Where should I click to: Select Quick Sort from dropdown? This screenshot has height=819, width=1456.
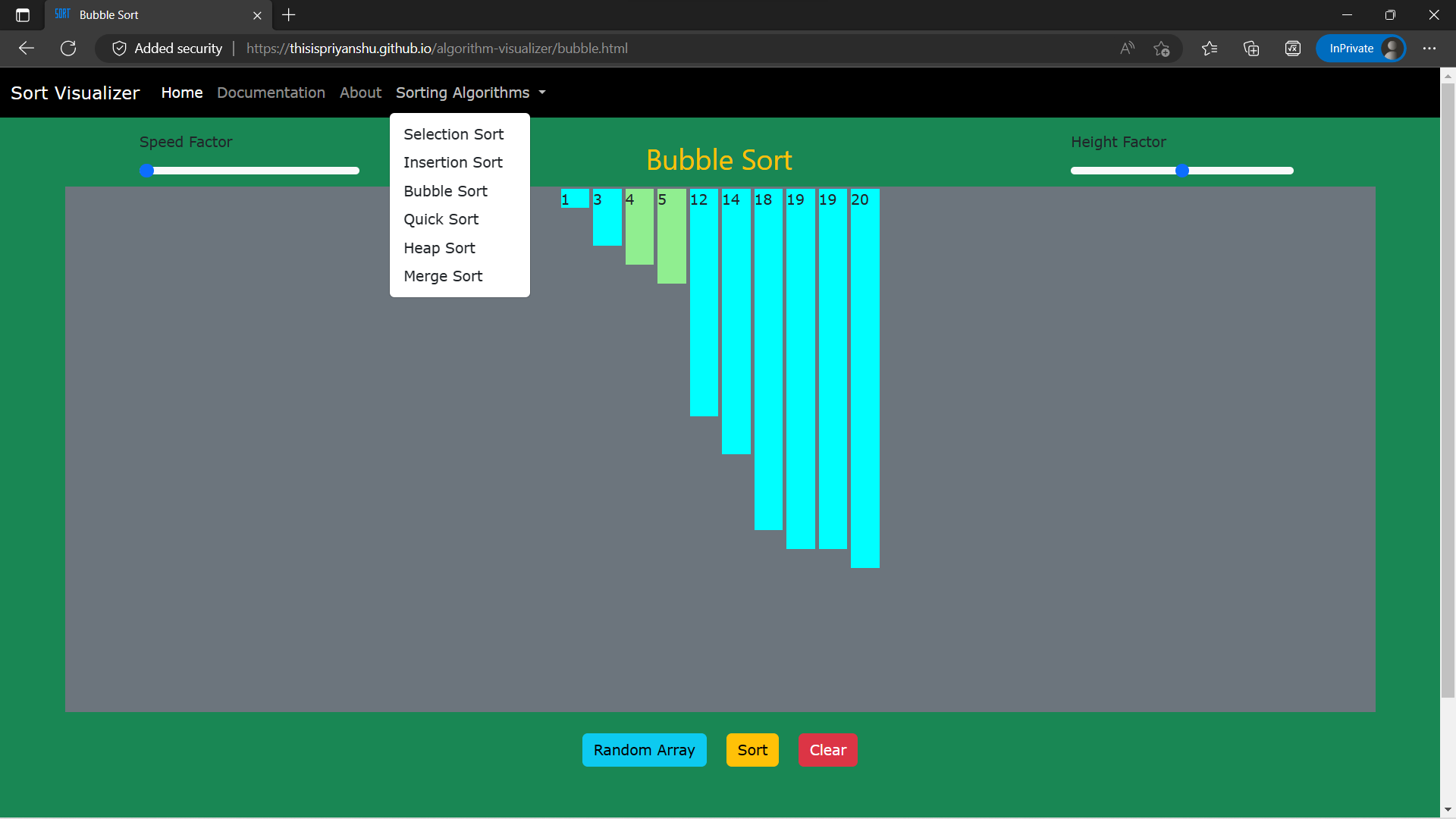click(x=441, y=219)
